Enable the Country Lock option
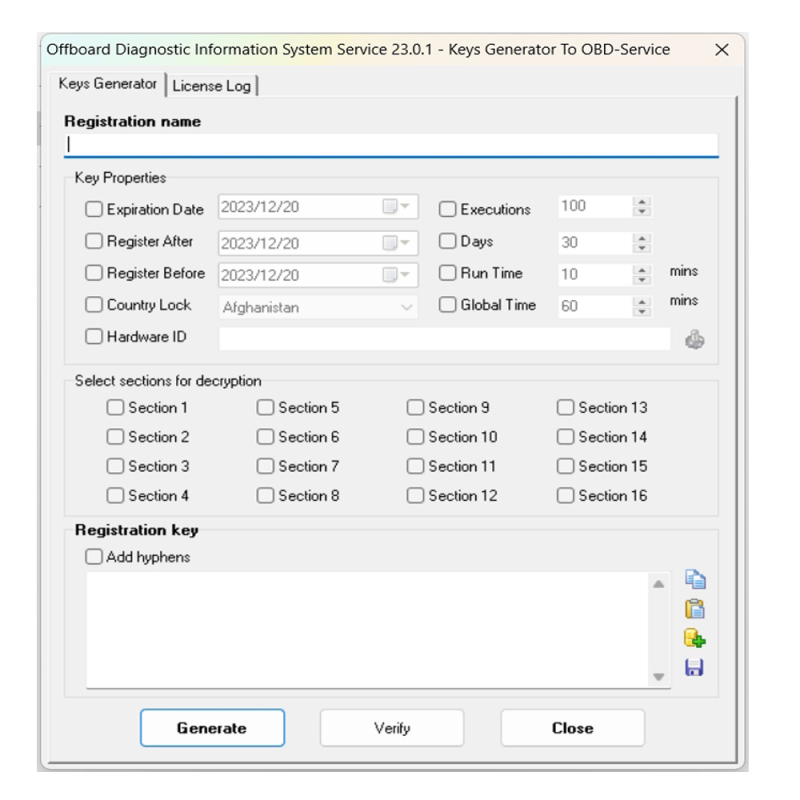 92,305
